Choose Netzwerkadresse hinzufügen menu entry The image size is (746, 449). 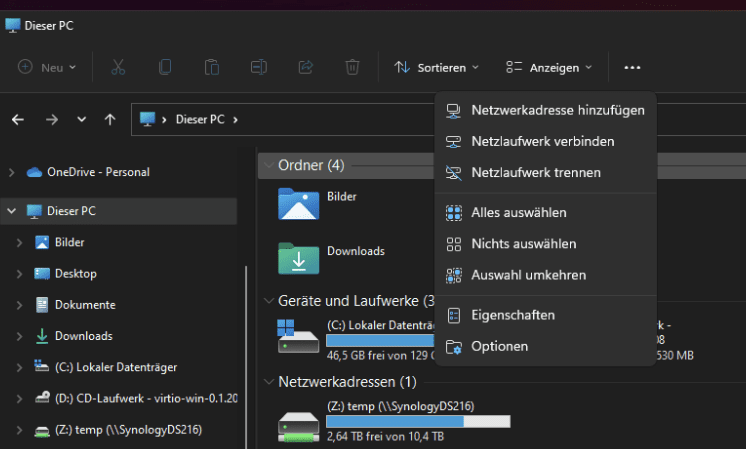546,110
